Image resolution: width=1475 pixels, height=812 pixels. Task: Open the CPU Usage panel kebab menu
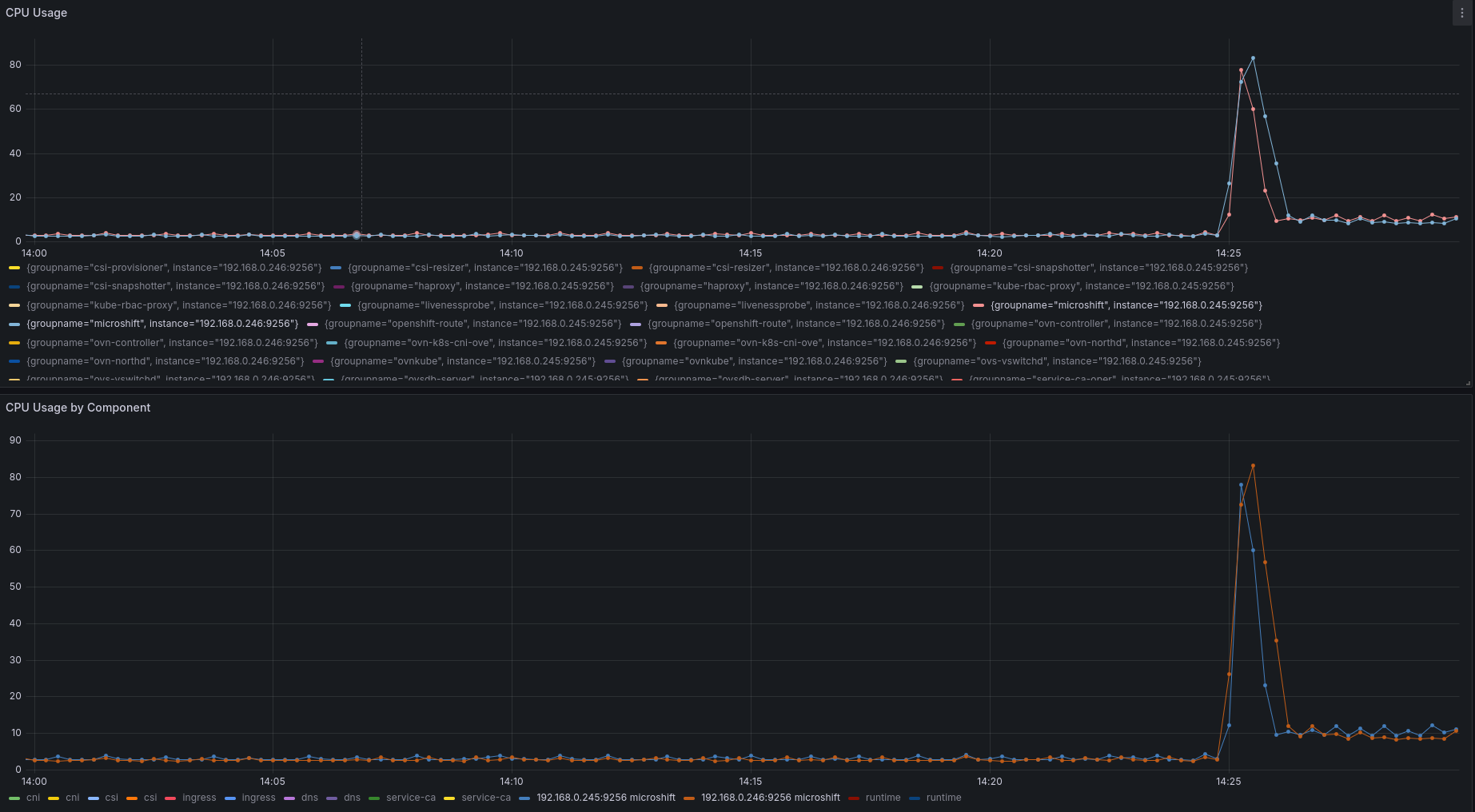[x=1462, y=13]
